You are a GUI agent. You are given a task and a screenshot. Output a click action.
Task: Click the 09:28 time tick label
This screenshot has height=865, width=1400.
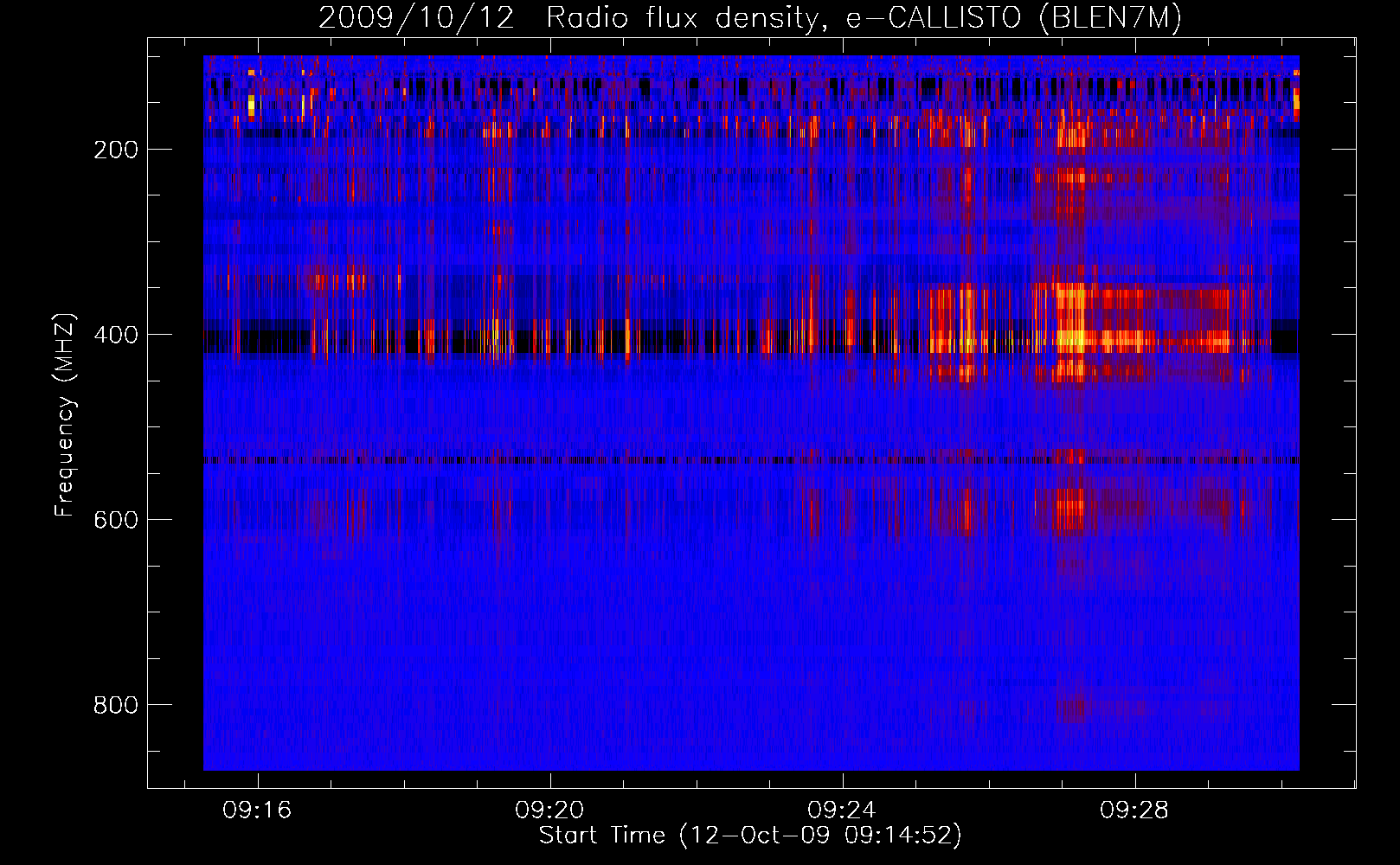pyautogui.click(x=1134, y=811)
